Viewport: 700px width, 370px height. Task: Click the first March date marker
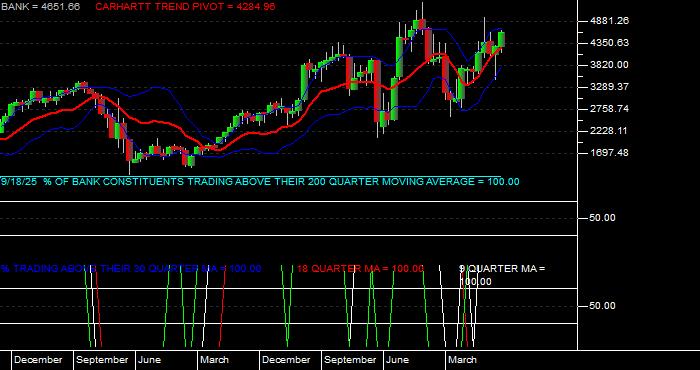214,360
